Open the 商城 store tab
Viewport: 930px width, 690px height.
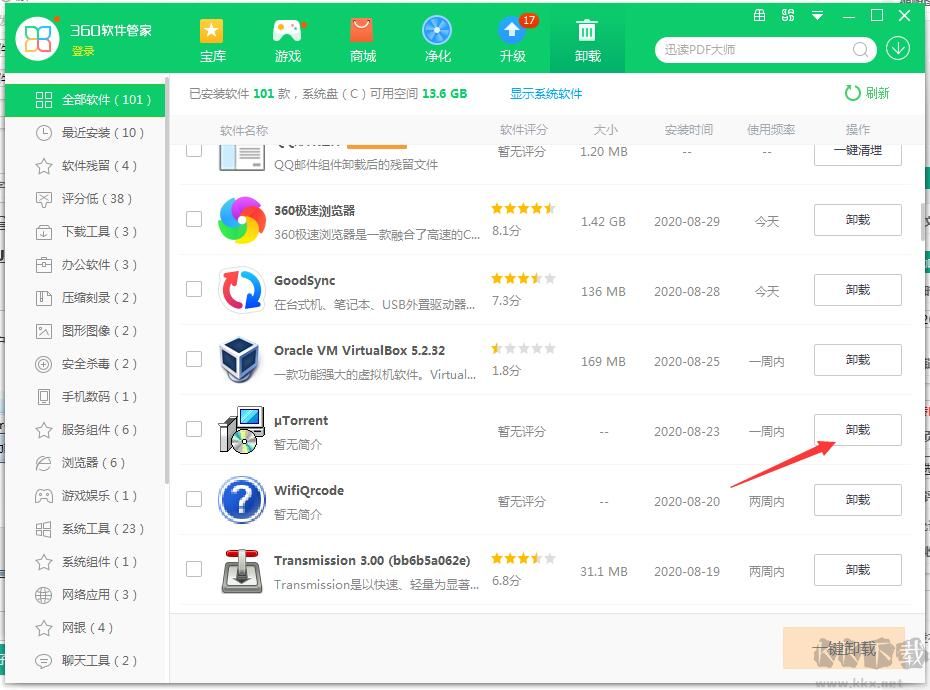[x=362, y=40]
